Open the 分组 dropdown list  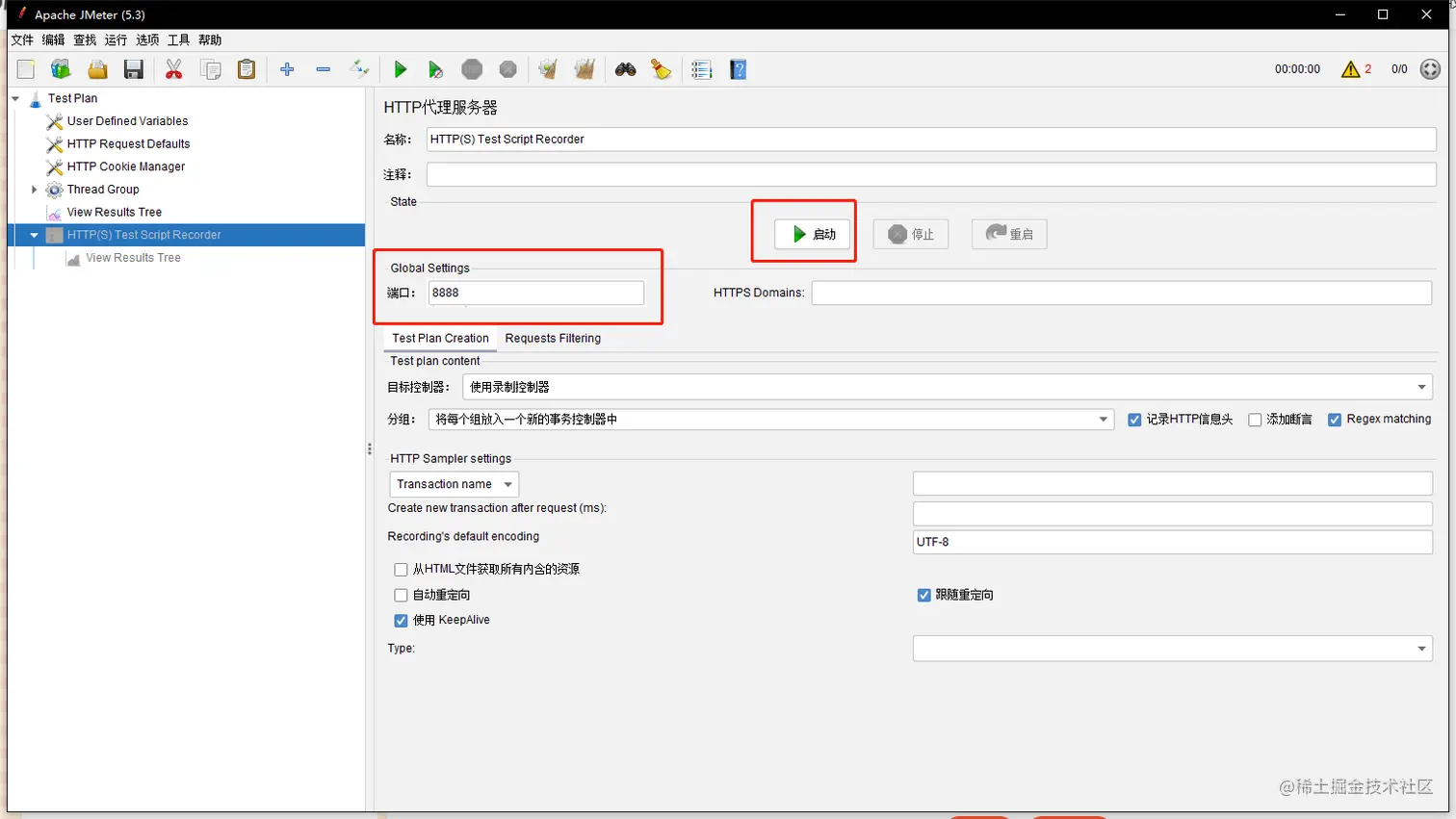point(771,420)
